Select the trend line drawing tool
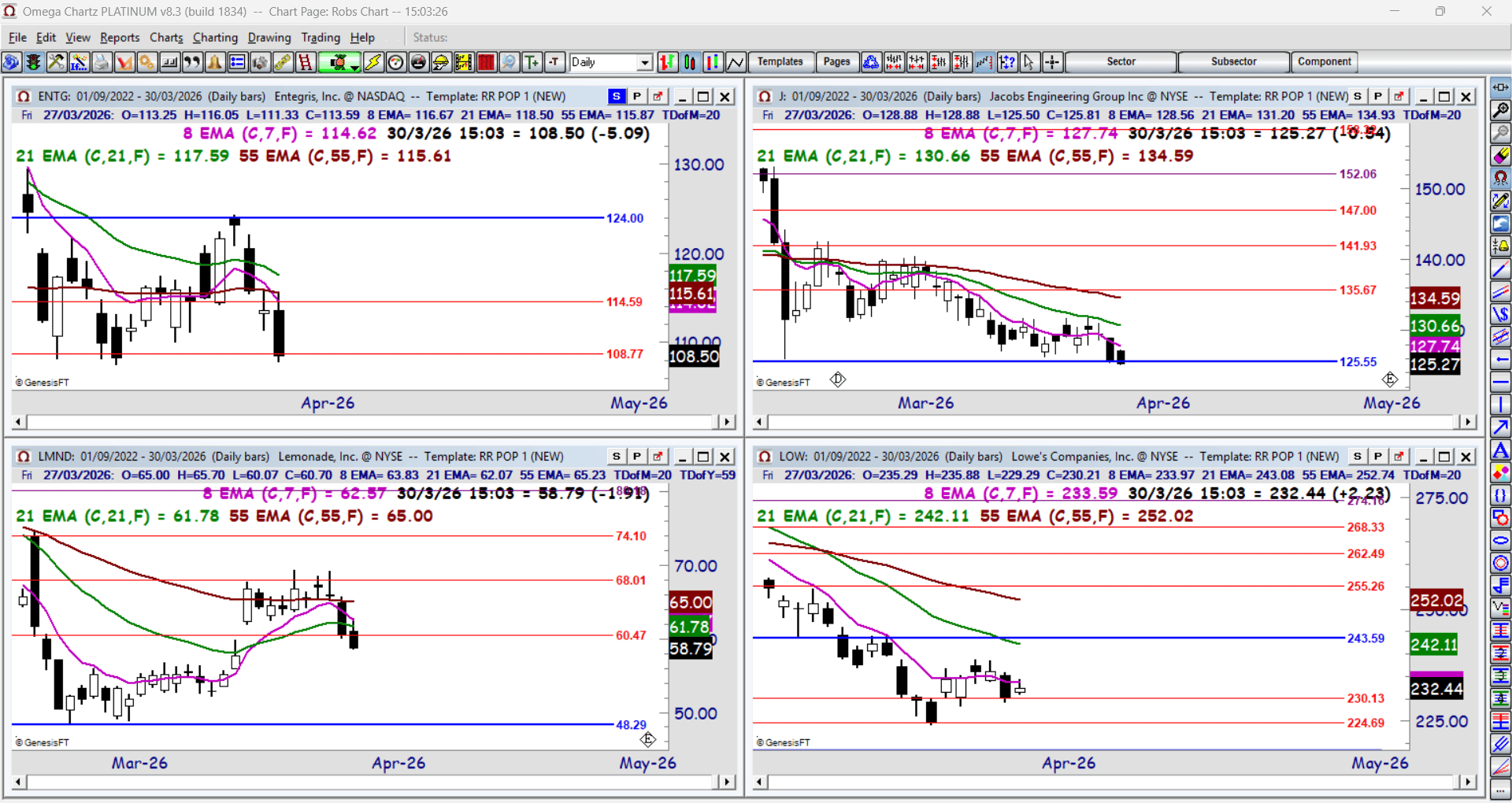 coord(1501,269)
